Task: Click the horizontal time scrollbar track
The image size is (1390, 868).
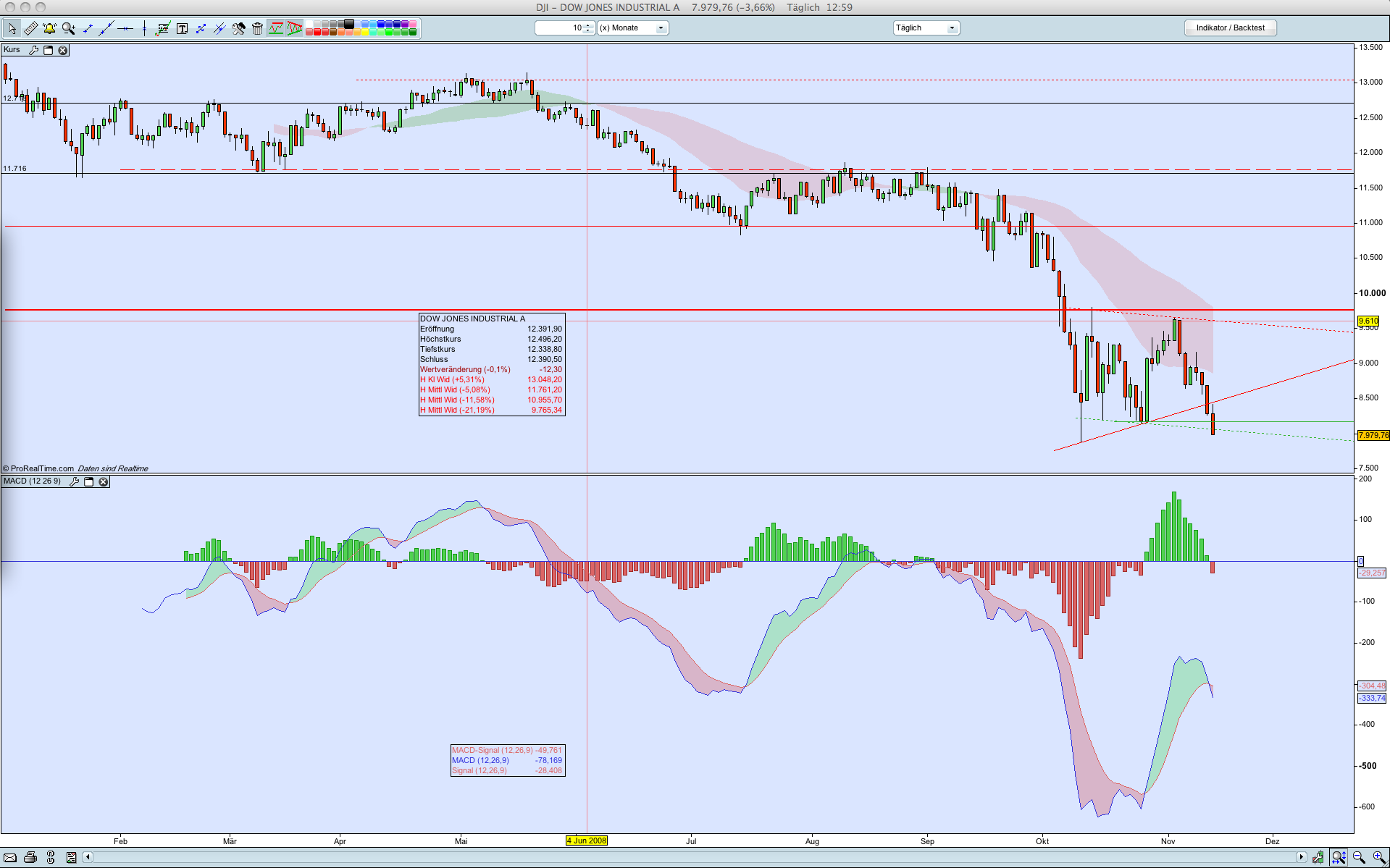Action: click(x=694, y=857)
